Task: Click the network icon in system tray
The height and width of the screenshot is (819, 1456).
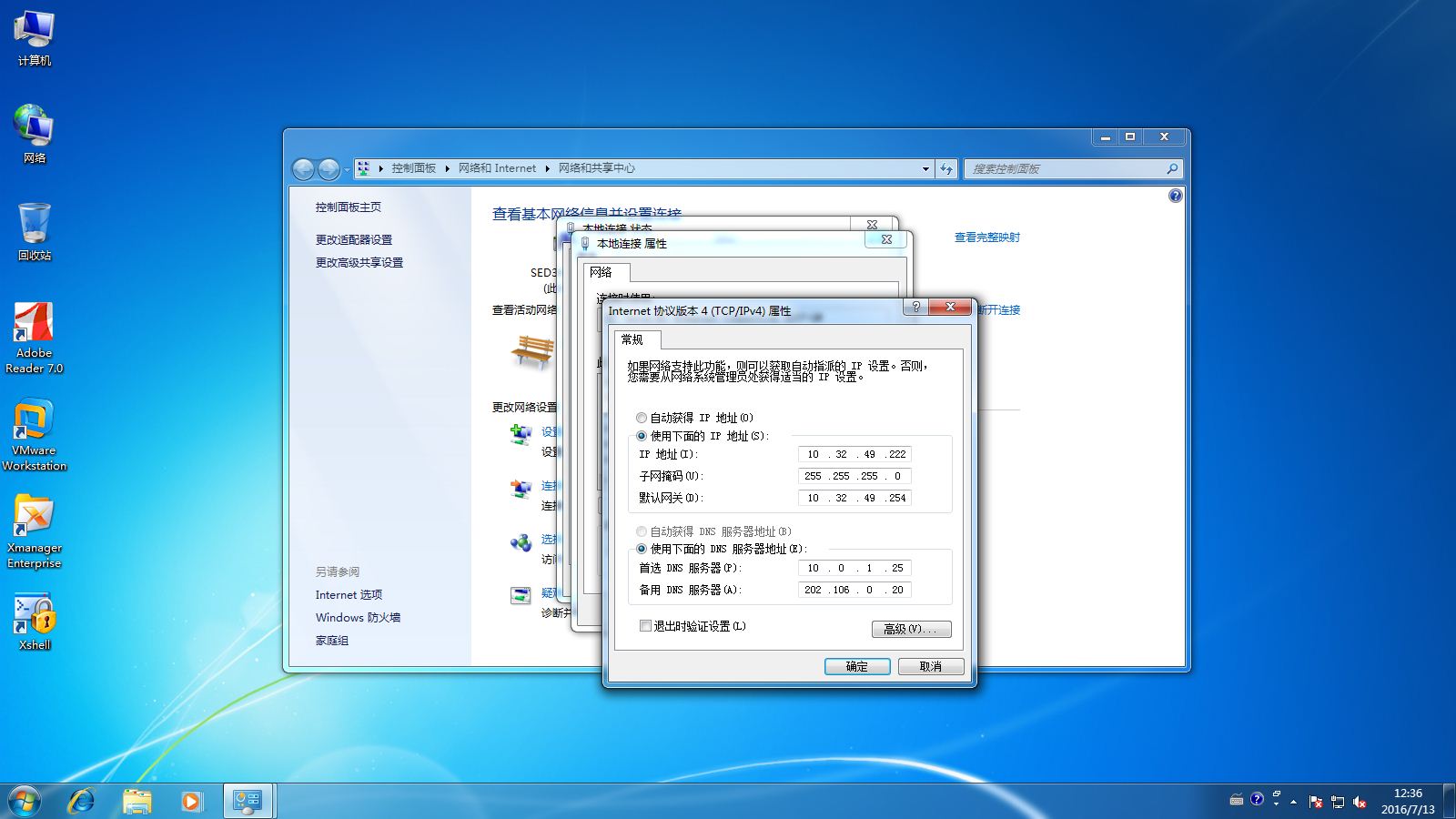Action: pyautogui.click(x=1337, y=801)
